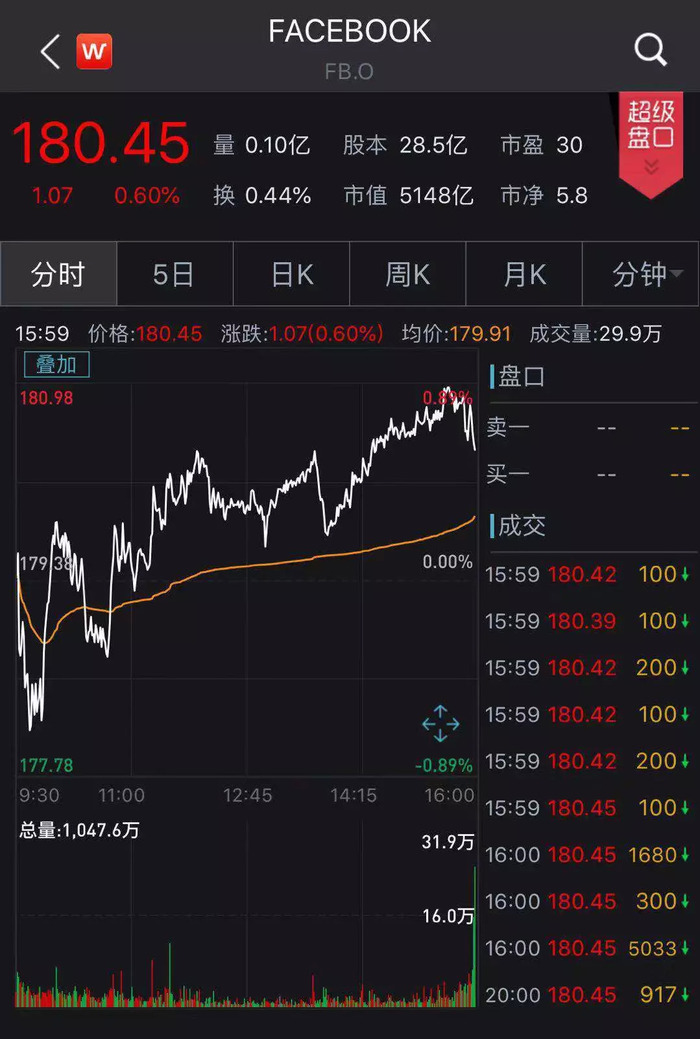Tap the 叠加 overlay button
This screenshot has width=700, height=1039.
56,364
